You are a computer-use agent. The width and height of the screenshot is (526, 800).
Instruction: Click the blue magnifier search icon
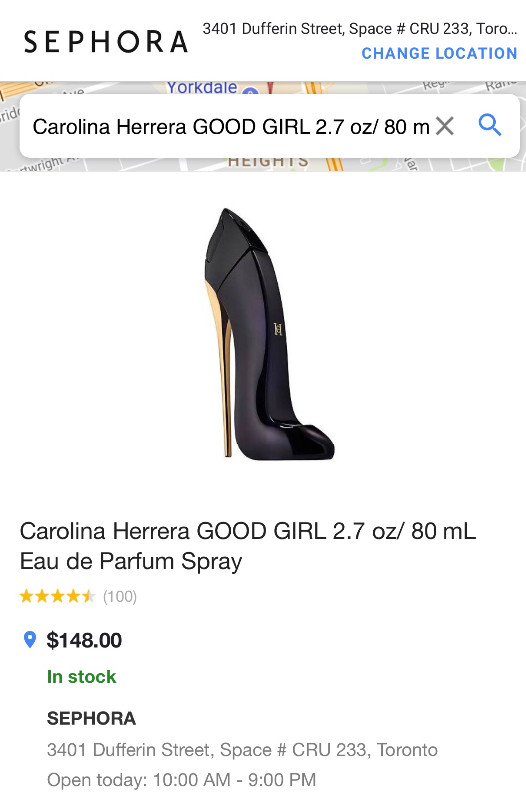(490, 125)
